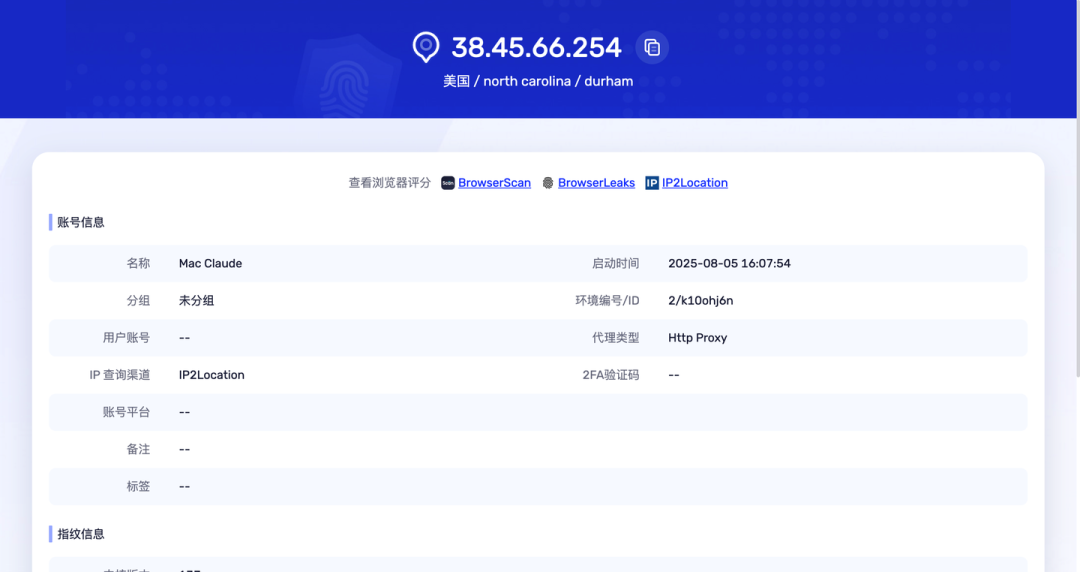1080x572 pixels.
Task: Click the IP2Location logo icon
Action: 652,183
